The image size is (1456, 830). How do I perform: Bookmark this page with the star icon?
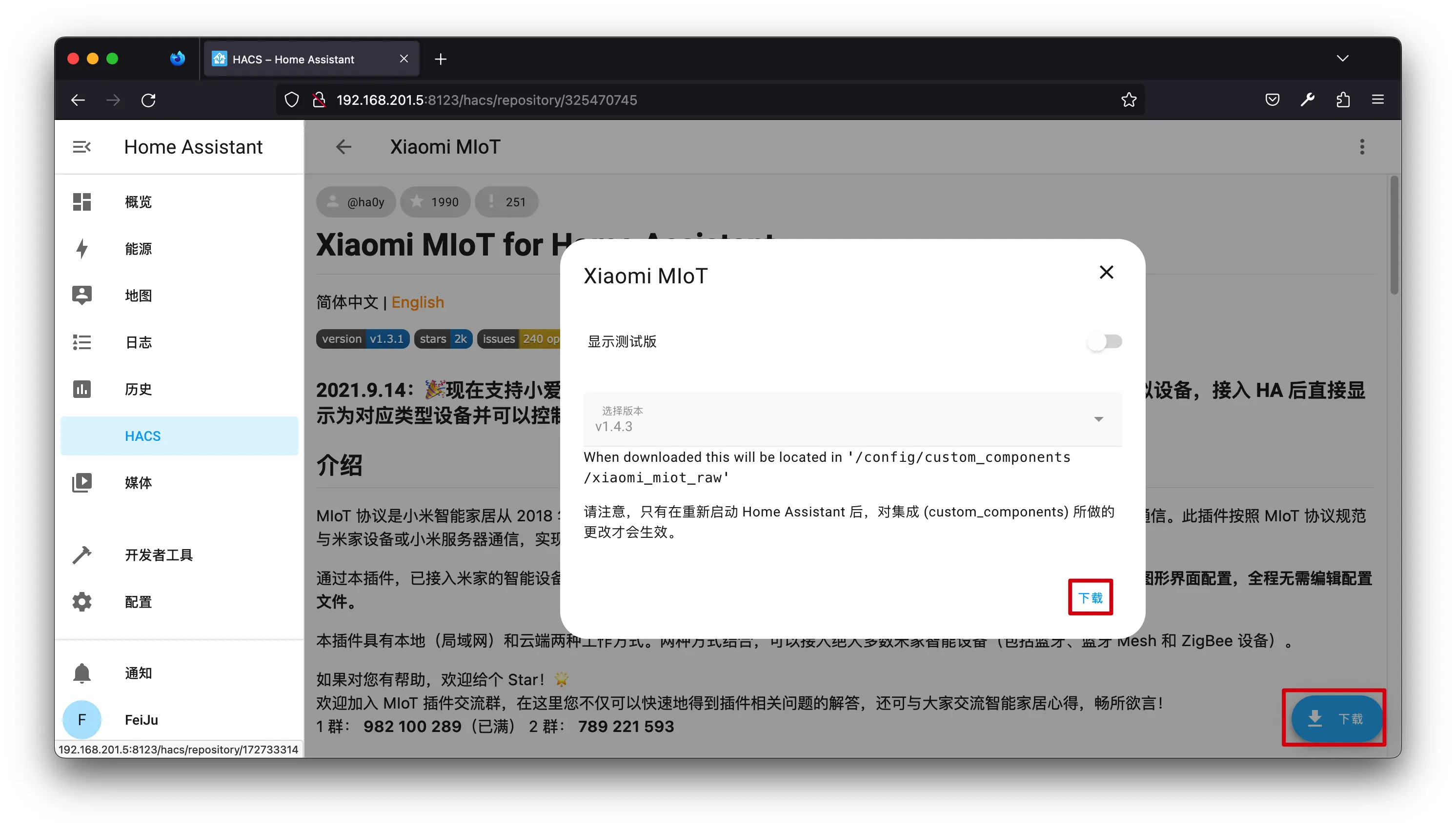point(1128,100)
